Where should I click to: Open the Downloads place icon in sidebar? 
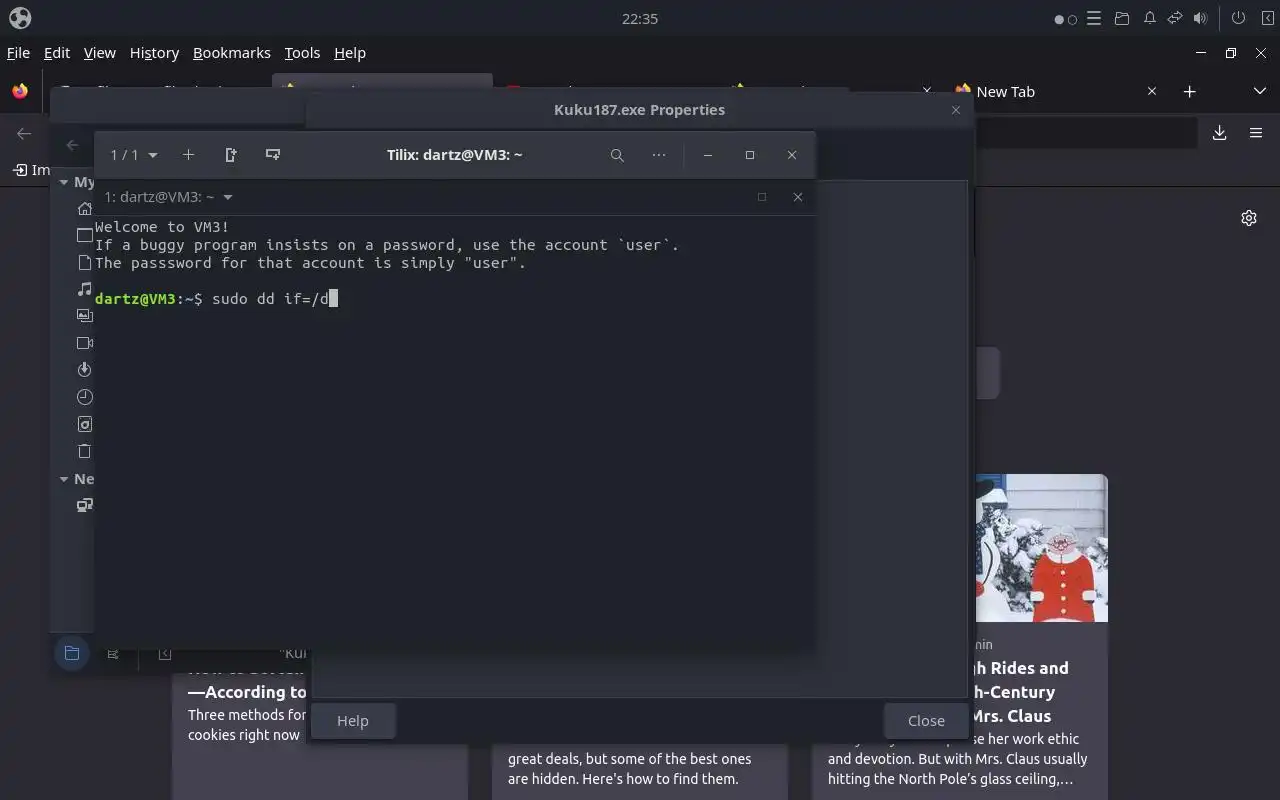tap(85, 370)
